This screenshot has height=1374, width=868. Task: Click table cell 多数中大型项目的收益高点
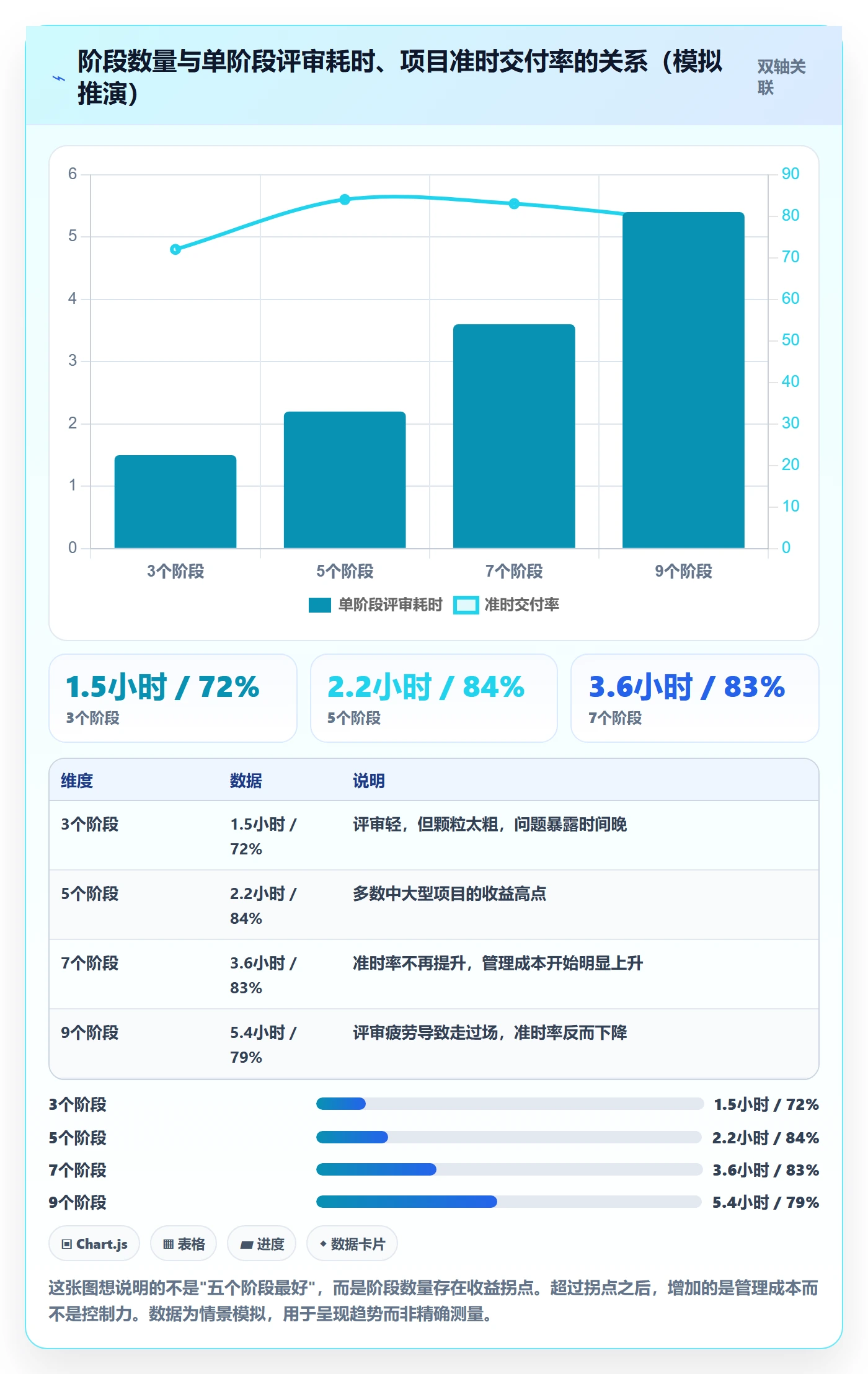click(x=449, y=893)
